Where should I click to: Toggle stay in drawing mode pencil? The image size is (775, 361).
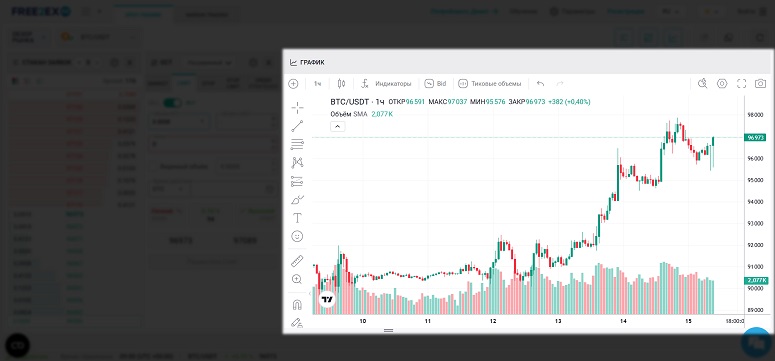point(297,323)
